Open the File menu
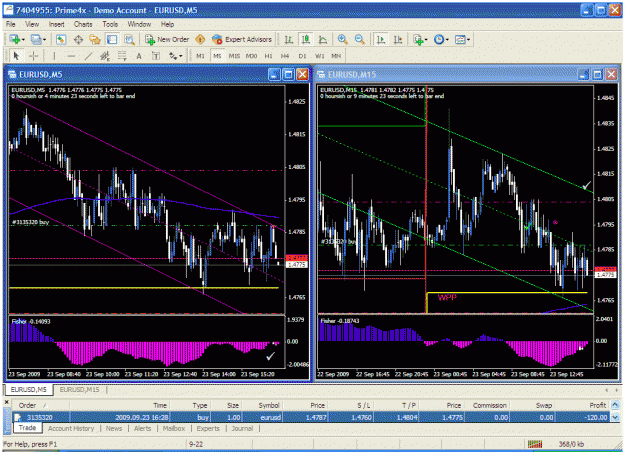The image size is (625, 452). point(10,24)
